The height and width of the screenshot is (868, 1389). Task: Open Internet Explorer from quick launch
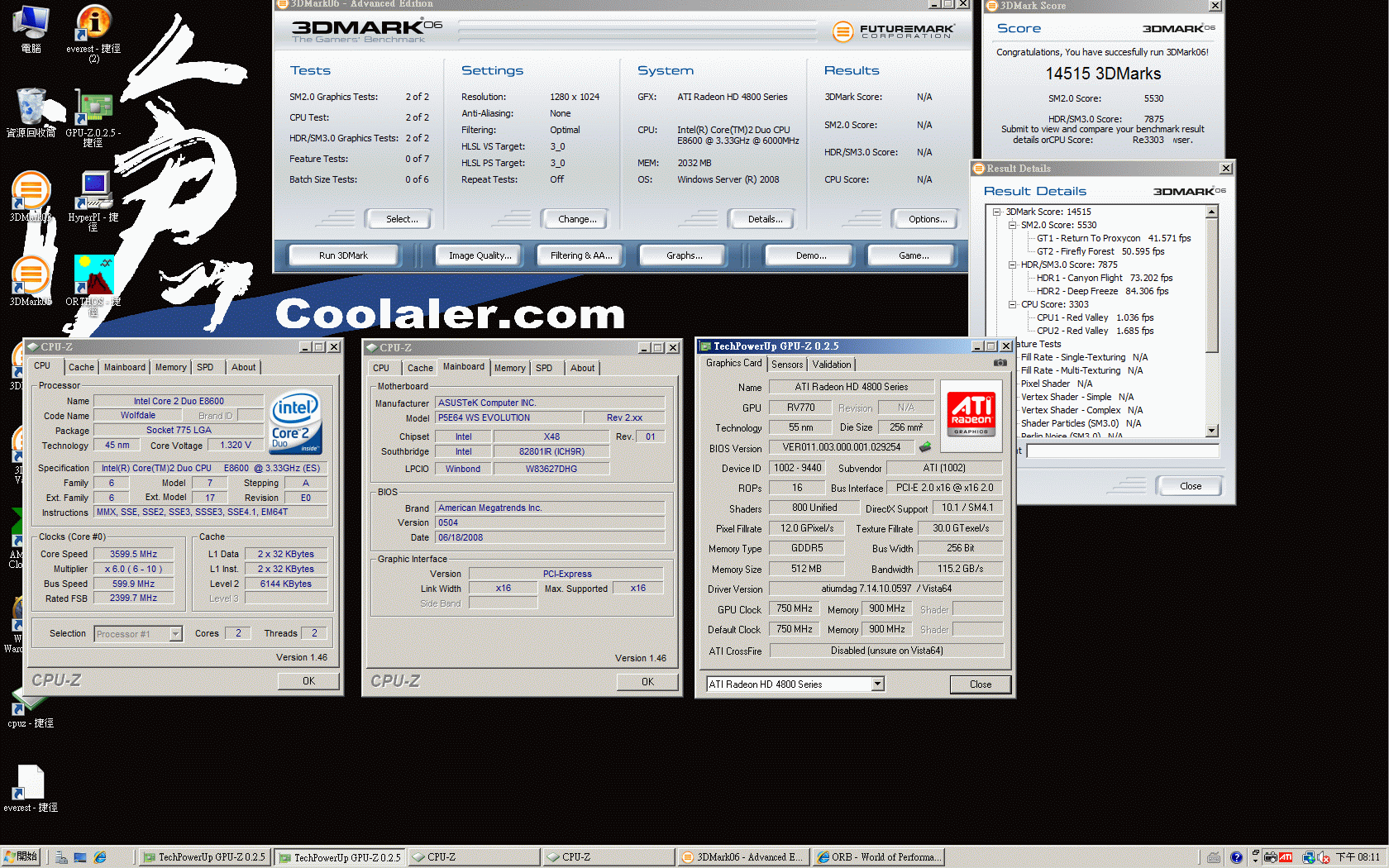100,857
